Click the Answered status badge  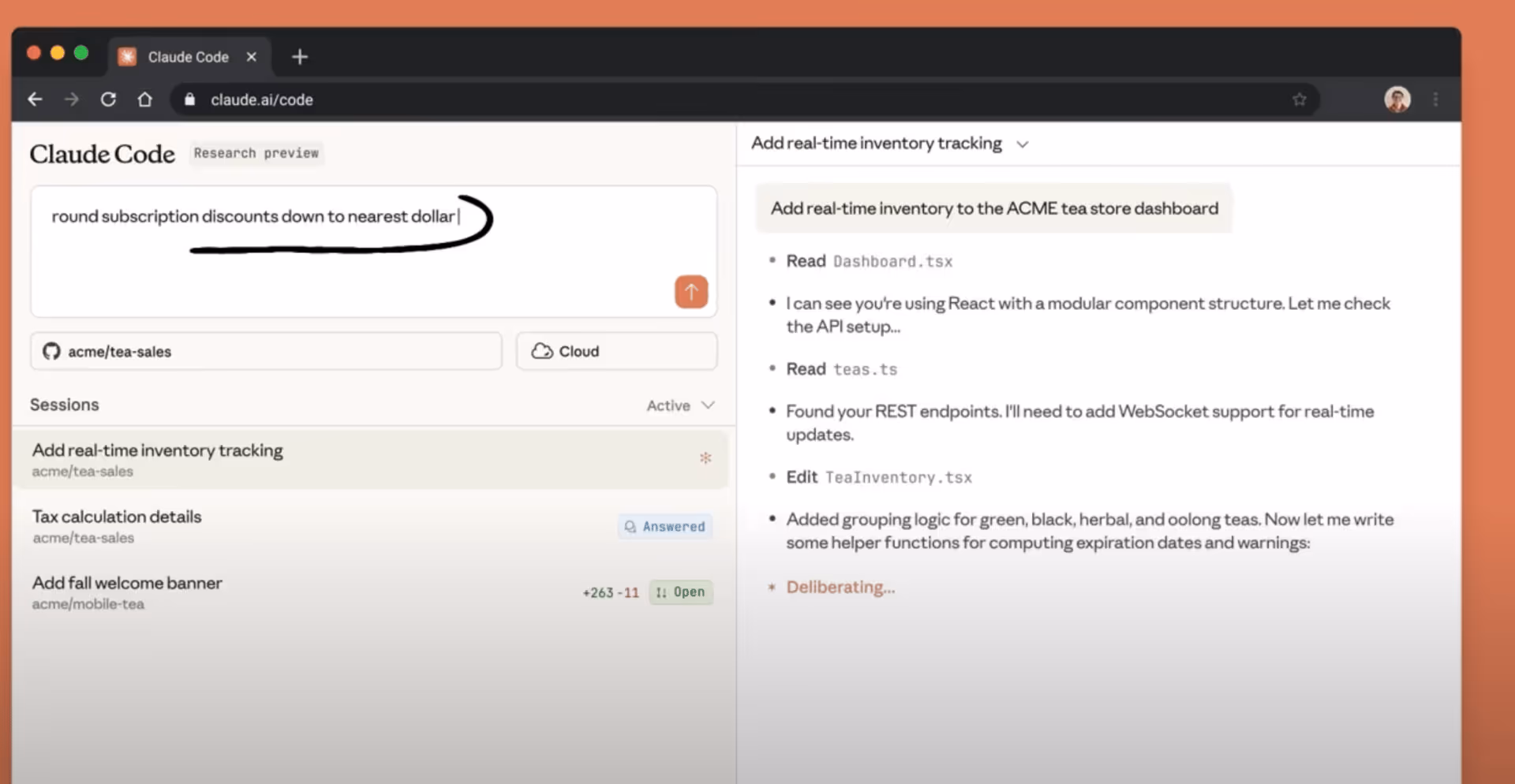pos(665,526)
